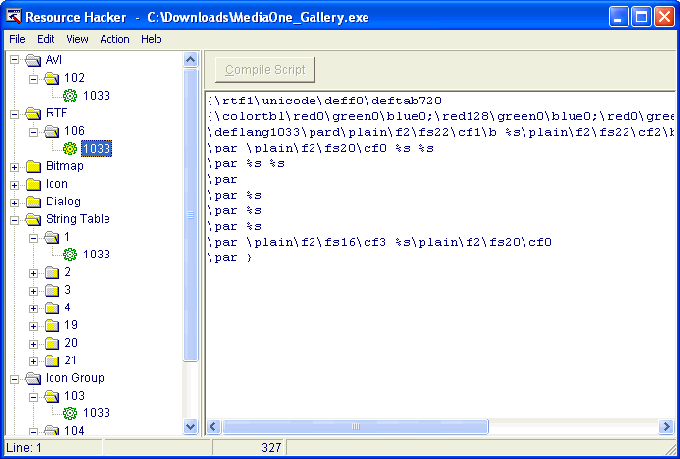Collapse the String Table node

(x=14, y=220)
